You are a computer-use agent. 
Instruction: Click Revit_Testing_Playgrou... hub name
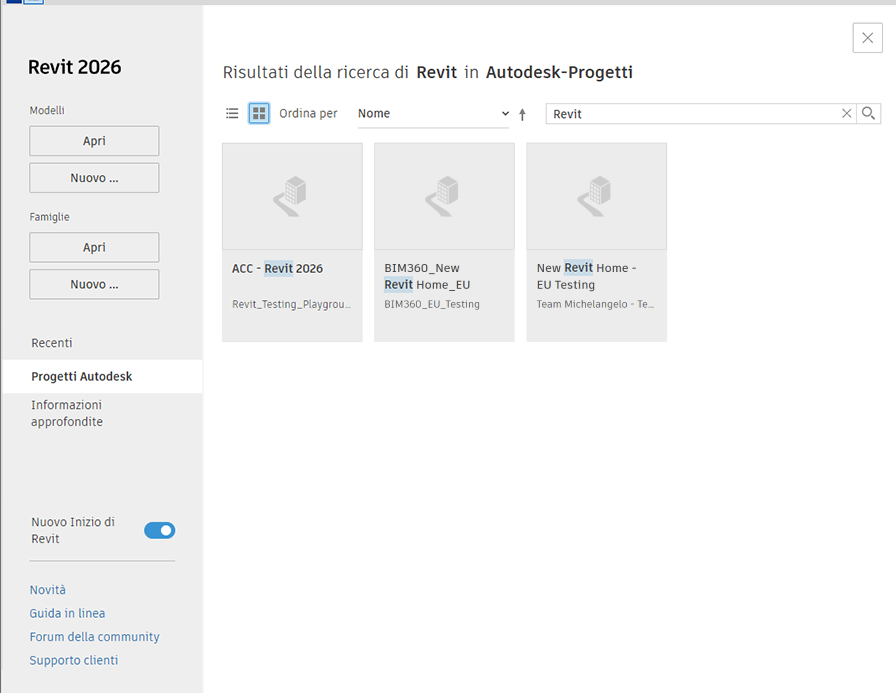pos(291,305)
